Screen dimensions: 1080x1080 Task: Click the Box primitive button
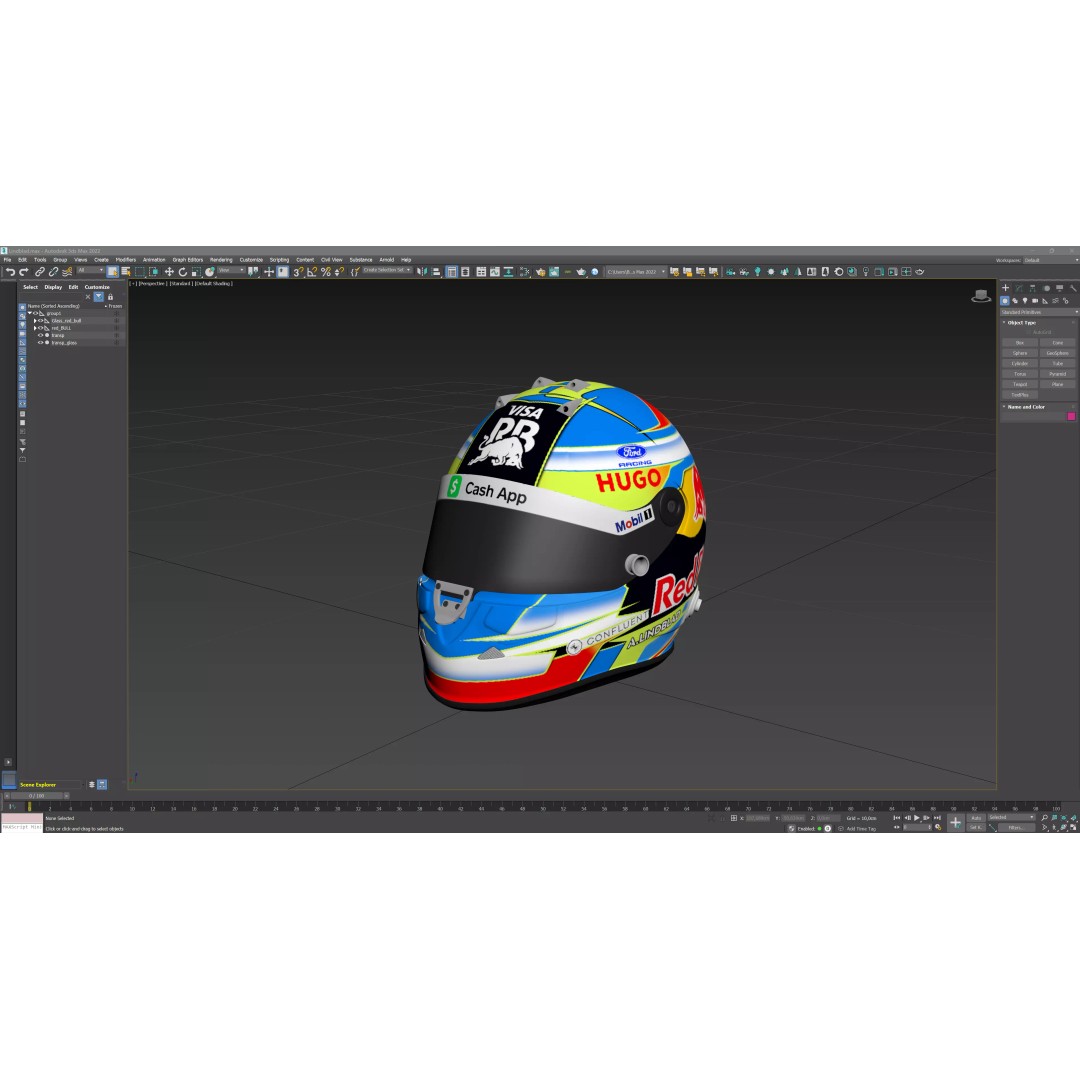click(1019, 342)
